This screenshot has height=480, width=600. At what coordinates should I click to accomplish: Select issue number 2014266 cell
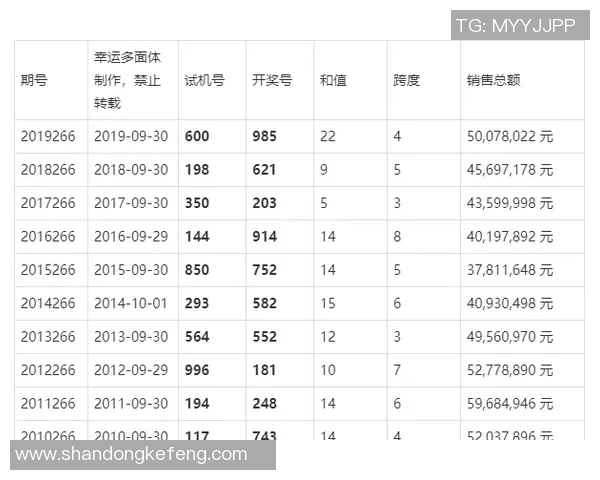coord(48,304)
